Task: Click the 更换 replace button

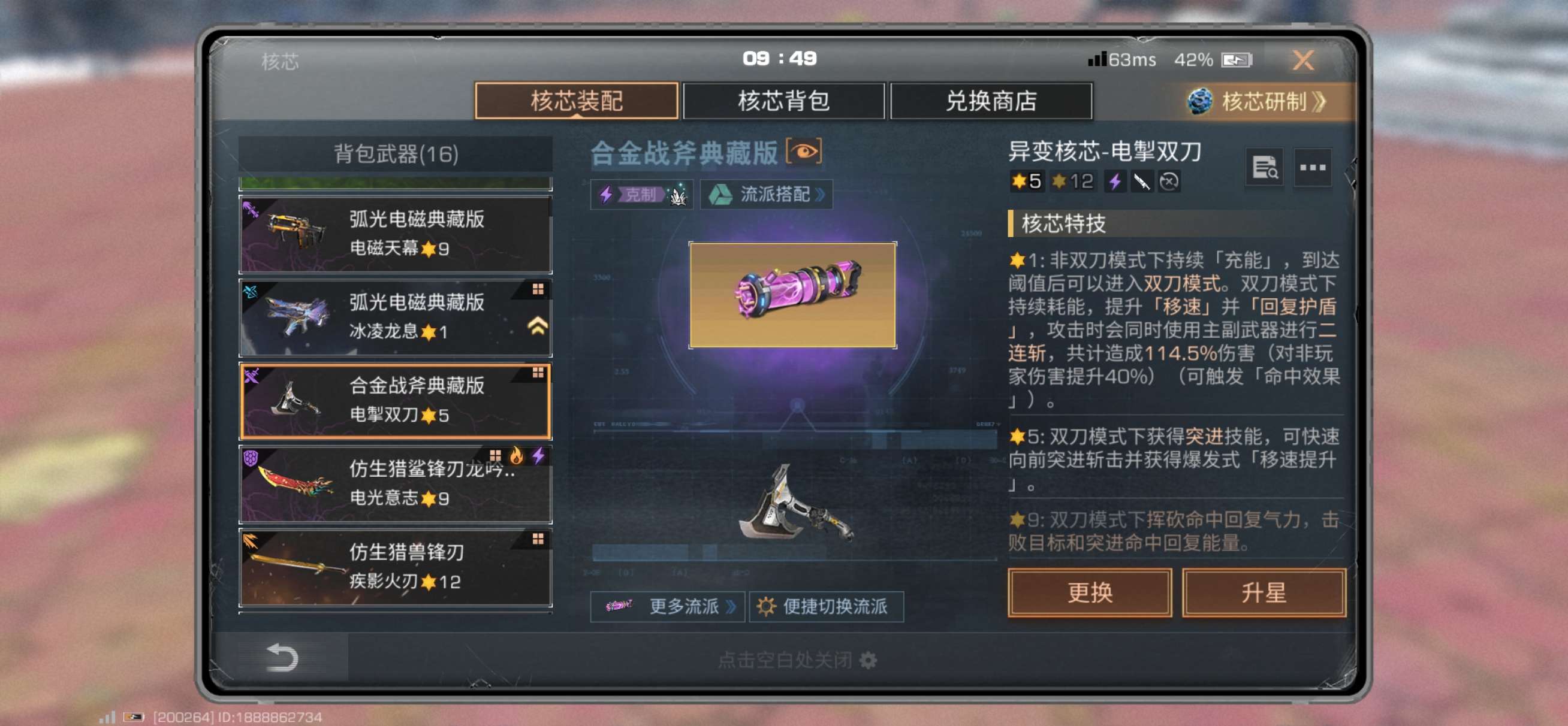Action: tap(1090, 592)
